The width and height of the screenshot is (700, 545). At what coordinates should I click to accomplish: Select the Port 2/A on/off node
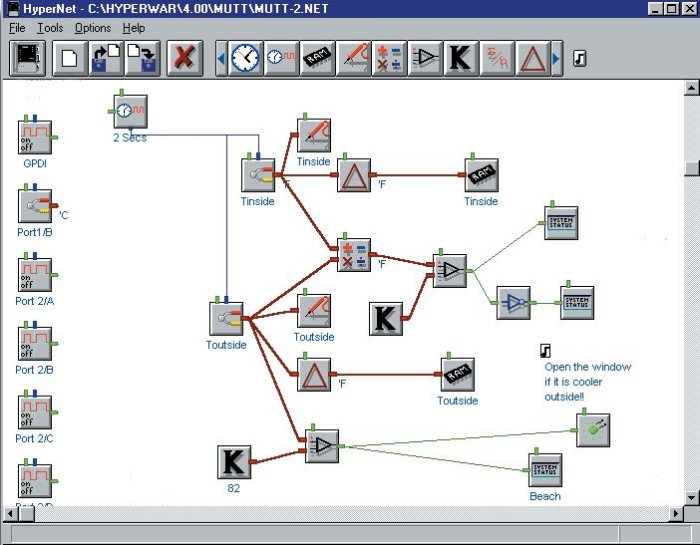pyautogui.click(x=35, y=273)
